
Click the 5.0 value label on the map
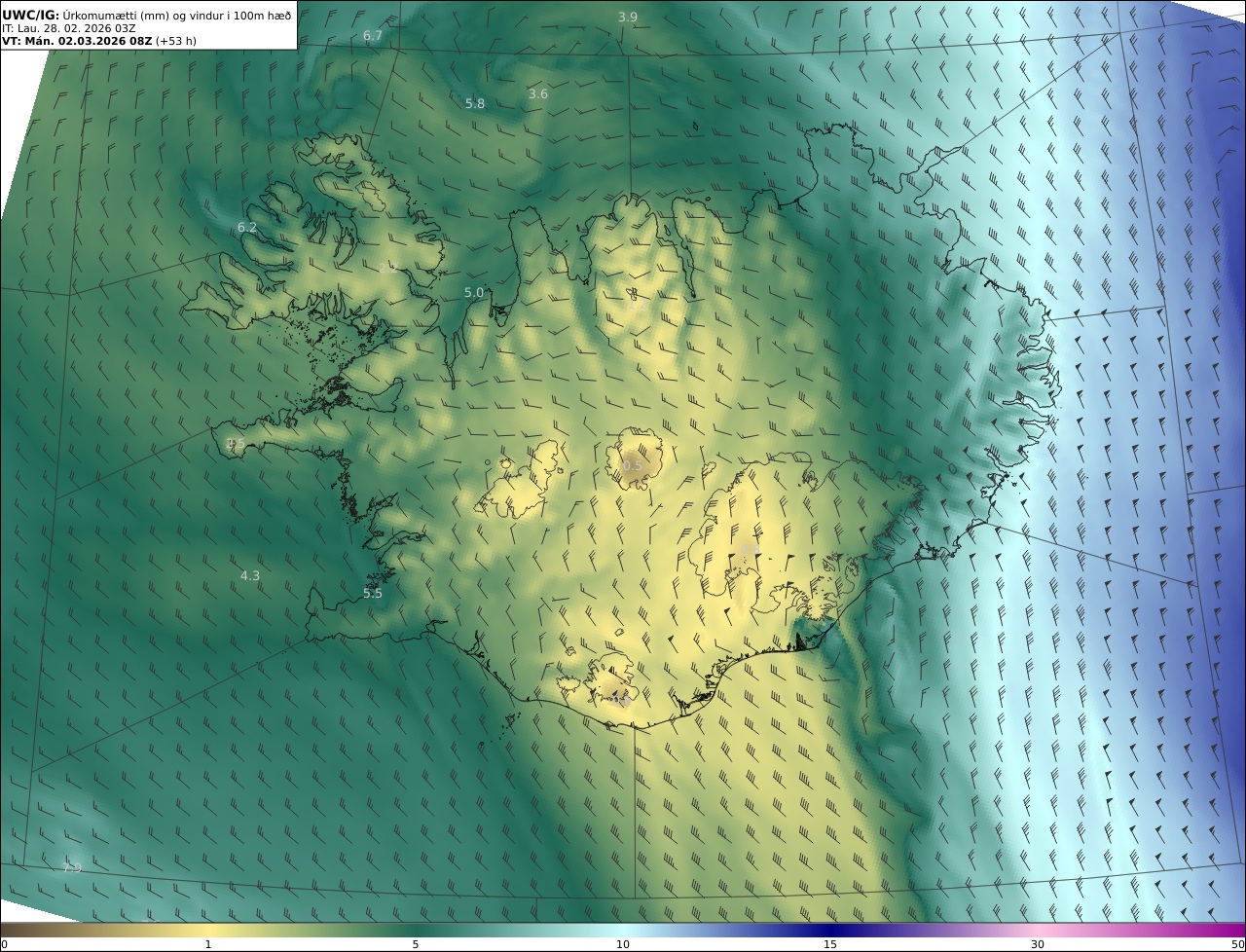pos(474,293)
